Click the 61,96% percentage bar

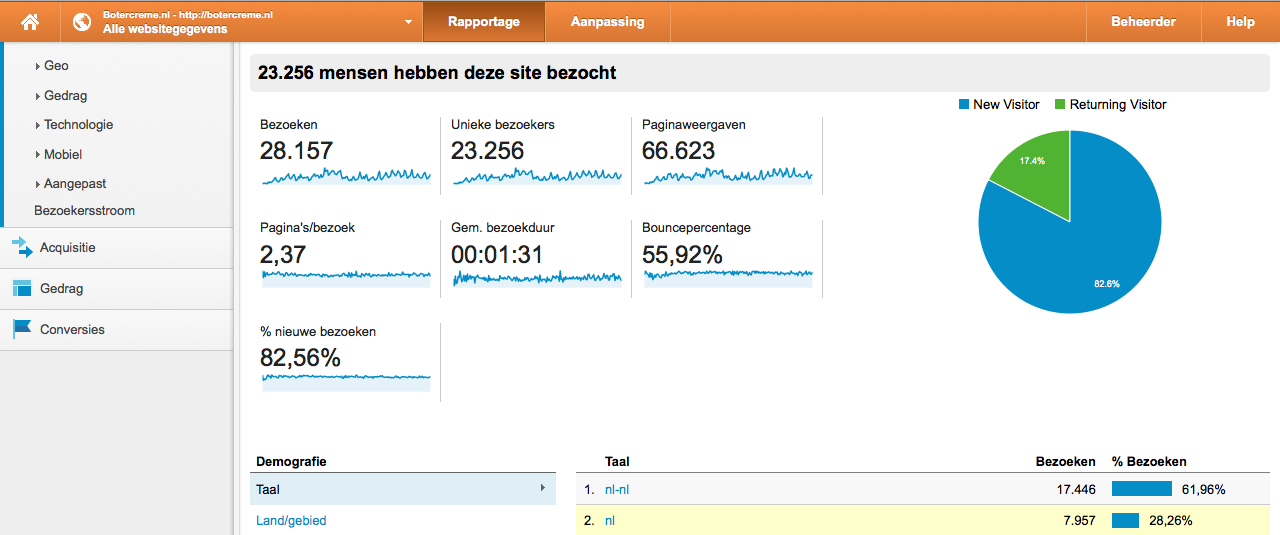(x=1142, y=489)
